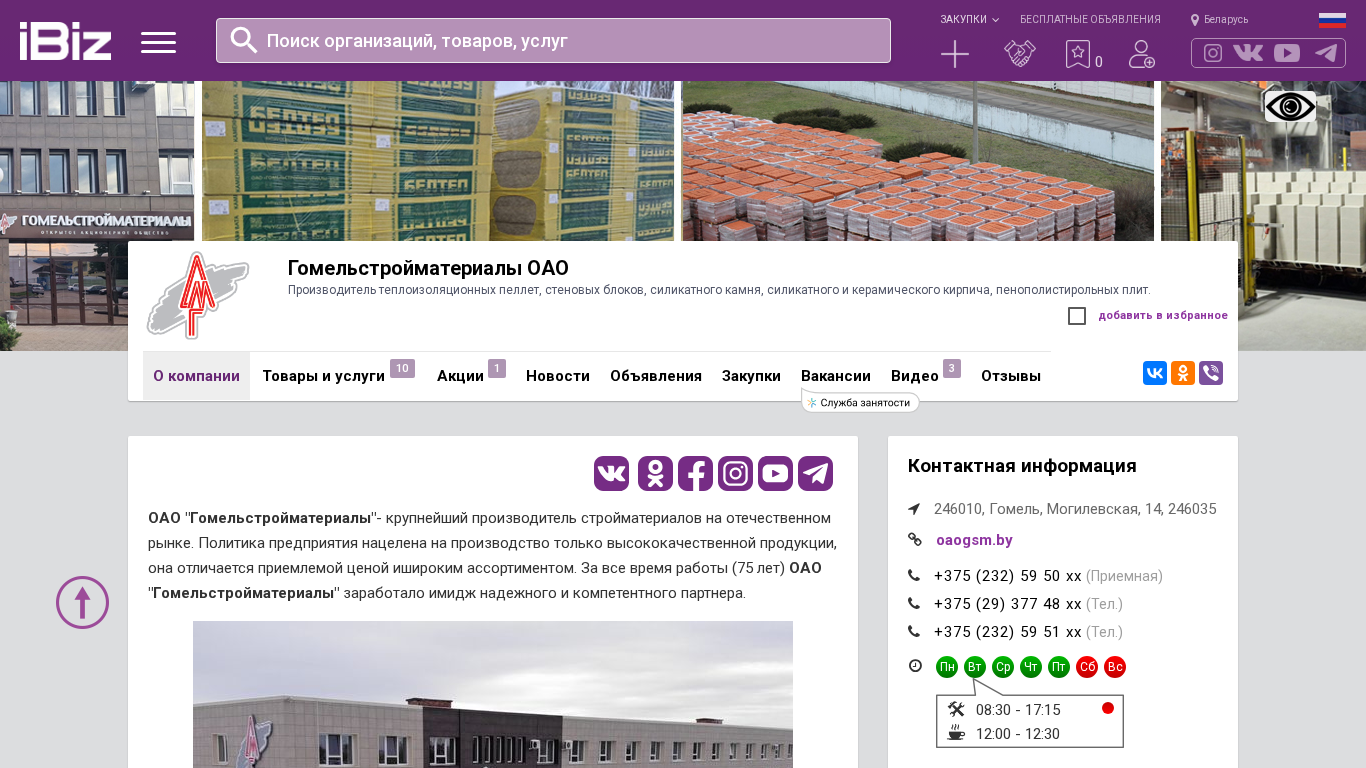Click 'Гомельстройматериалы ОАО' company title

pos(428,268)
